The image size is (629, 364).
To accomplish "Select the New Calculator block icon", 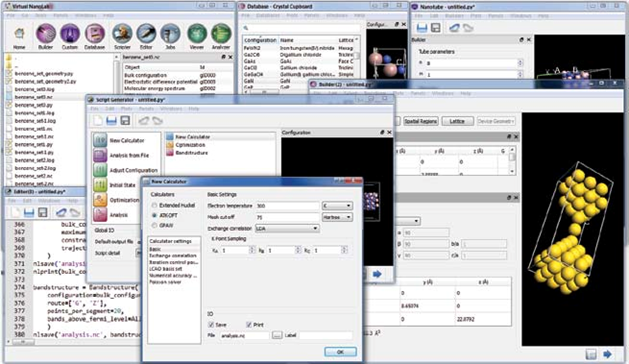I will (x=100, y=140).
